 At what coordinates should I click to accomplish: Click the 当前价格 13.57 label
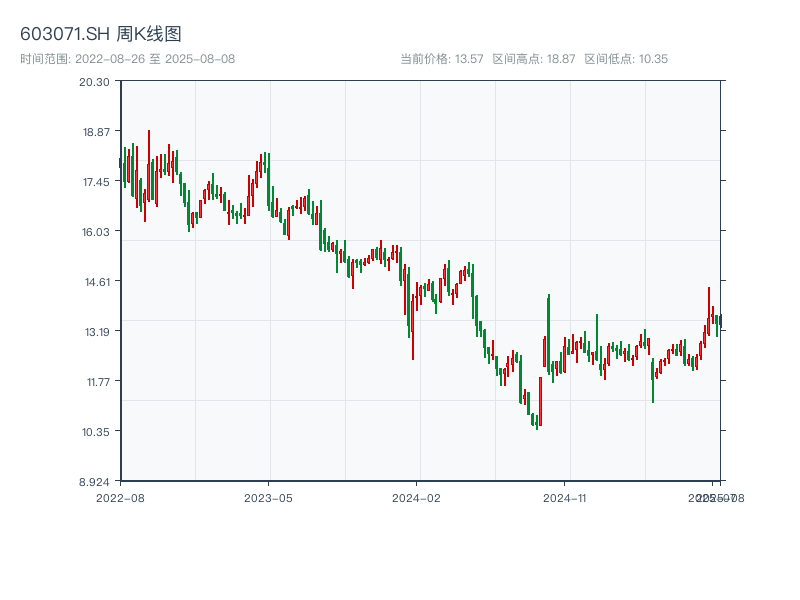(x=441, y=59)
